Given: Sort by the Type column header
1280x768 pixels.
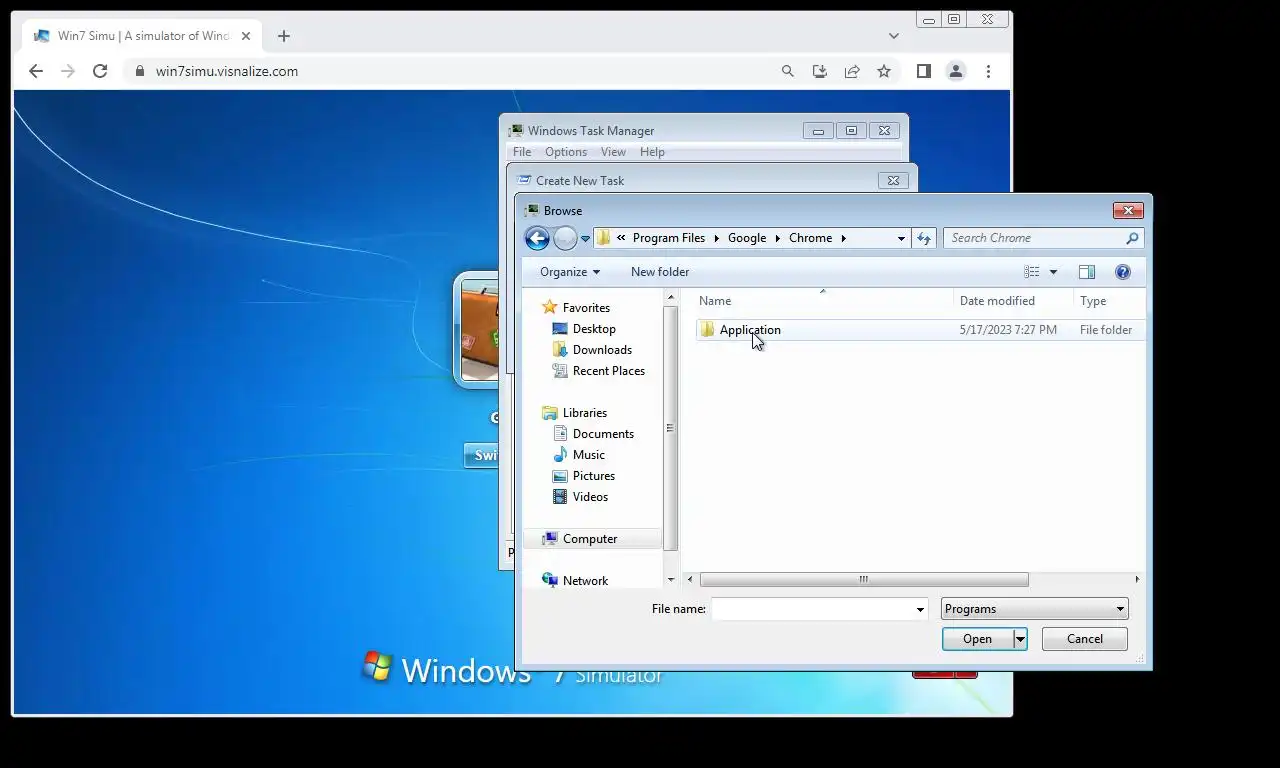Looking at the screenshot, I should (x=1093, y=301).
